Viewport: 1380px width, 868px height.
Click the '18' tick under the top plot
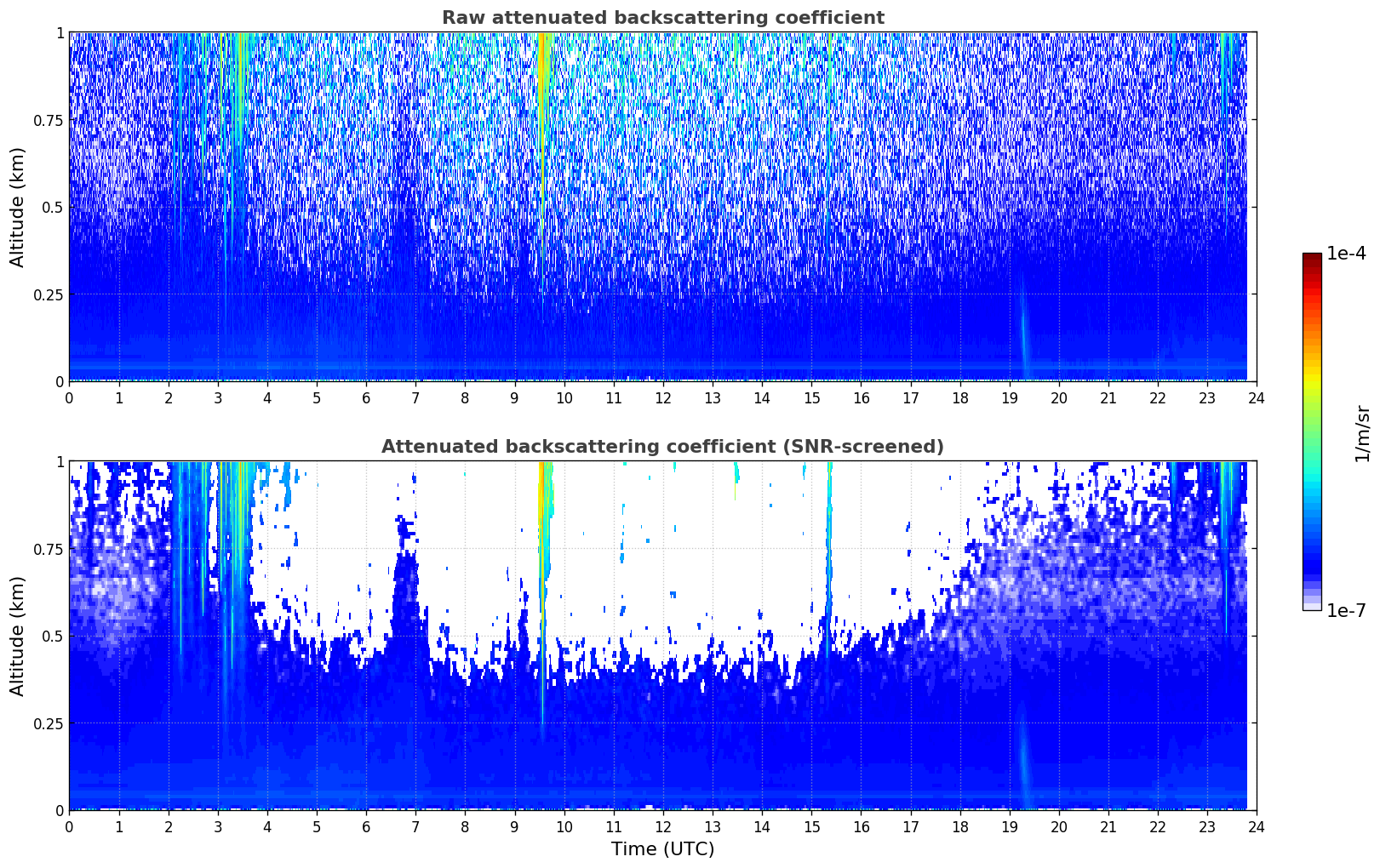click(x=959, y=397)
